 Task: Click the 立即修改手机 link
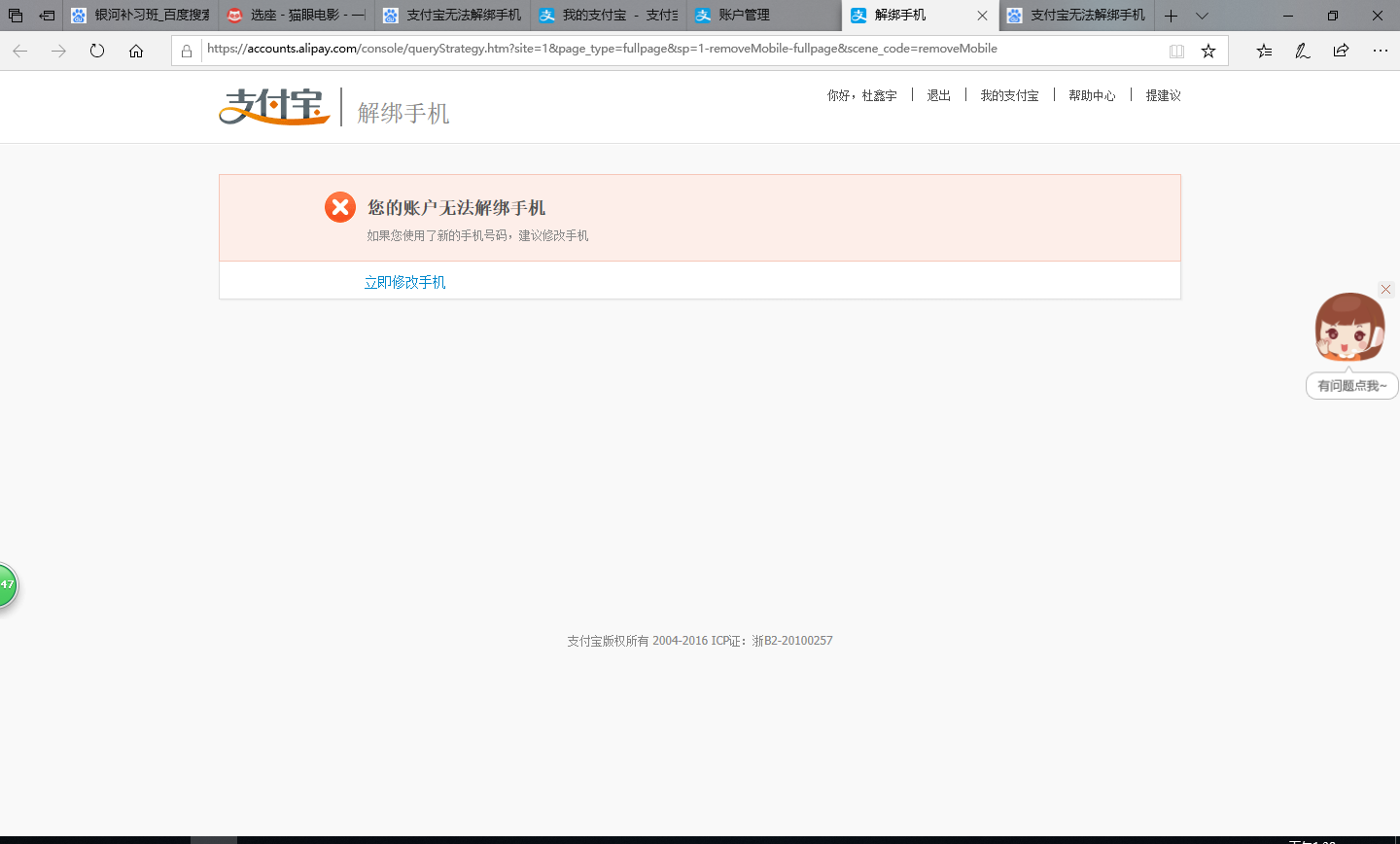(x=405, y=281)
